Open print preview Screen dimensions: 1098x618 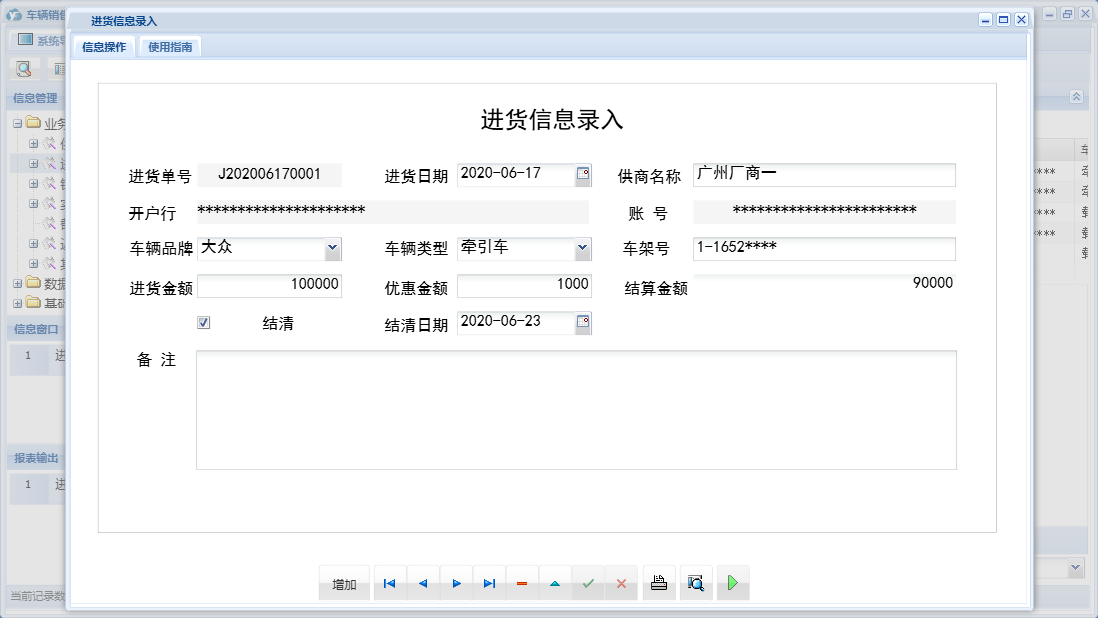click(696, 582)
